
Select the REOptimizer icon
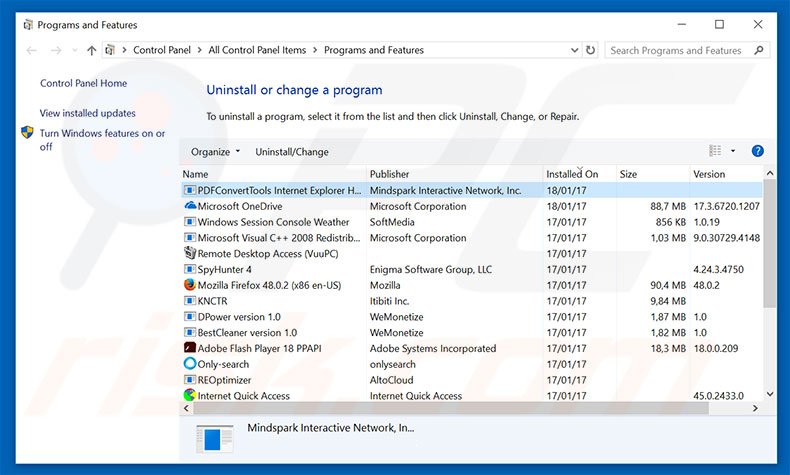(x=189, y=380)
